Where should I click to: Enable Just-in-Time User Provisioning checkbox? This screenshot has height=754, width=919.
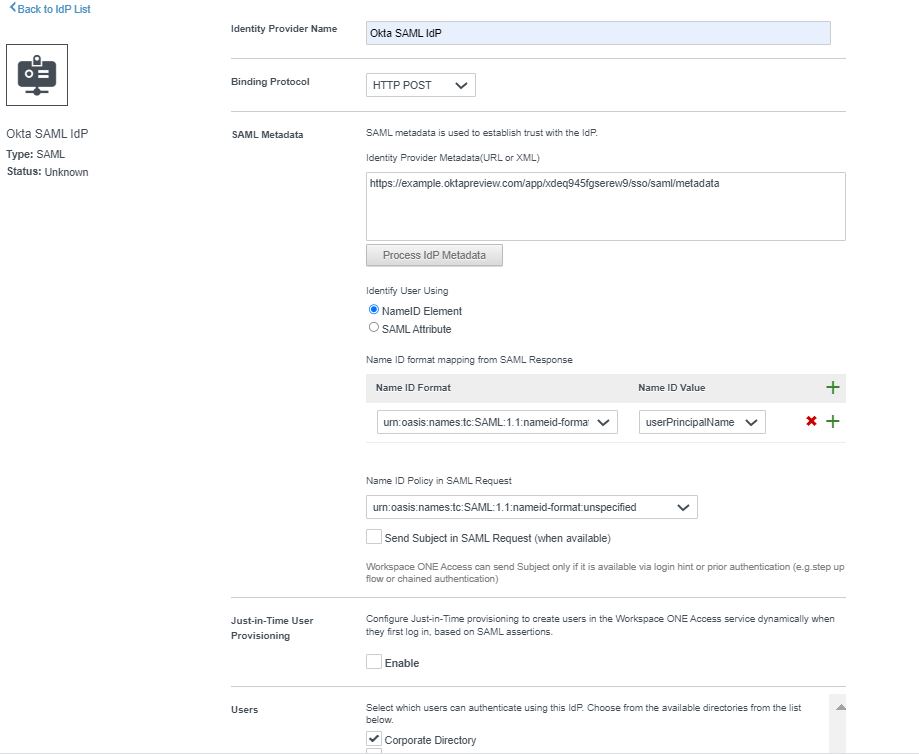[374, 661]
